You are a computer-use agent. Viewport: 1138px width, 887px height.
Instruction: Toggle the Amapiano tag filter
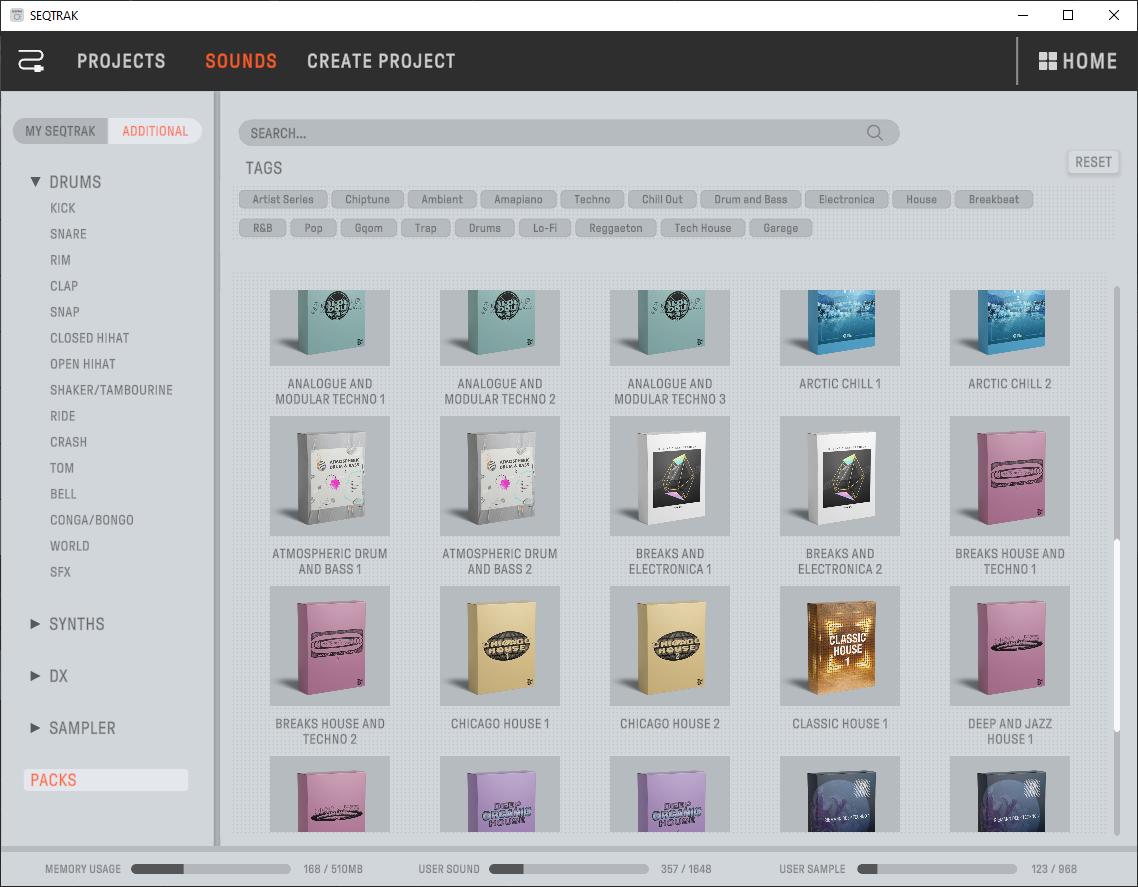tap(518, 200)
